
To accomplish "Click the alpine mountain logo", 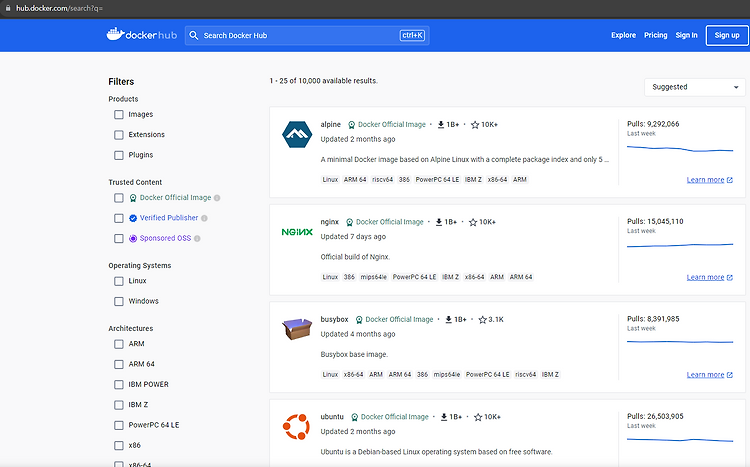I will pos(297,134).
